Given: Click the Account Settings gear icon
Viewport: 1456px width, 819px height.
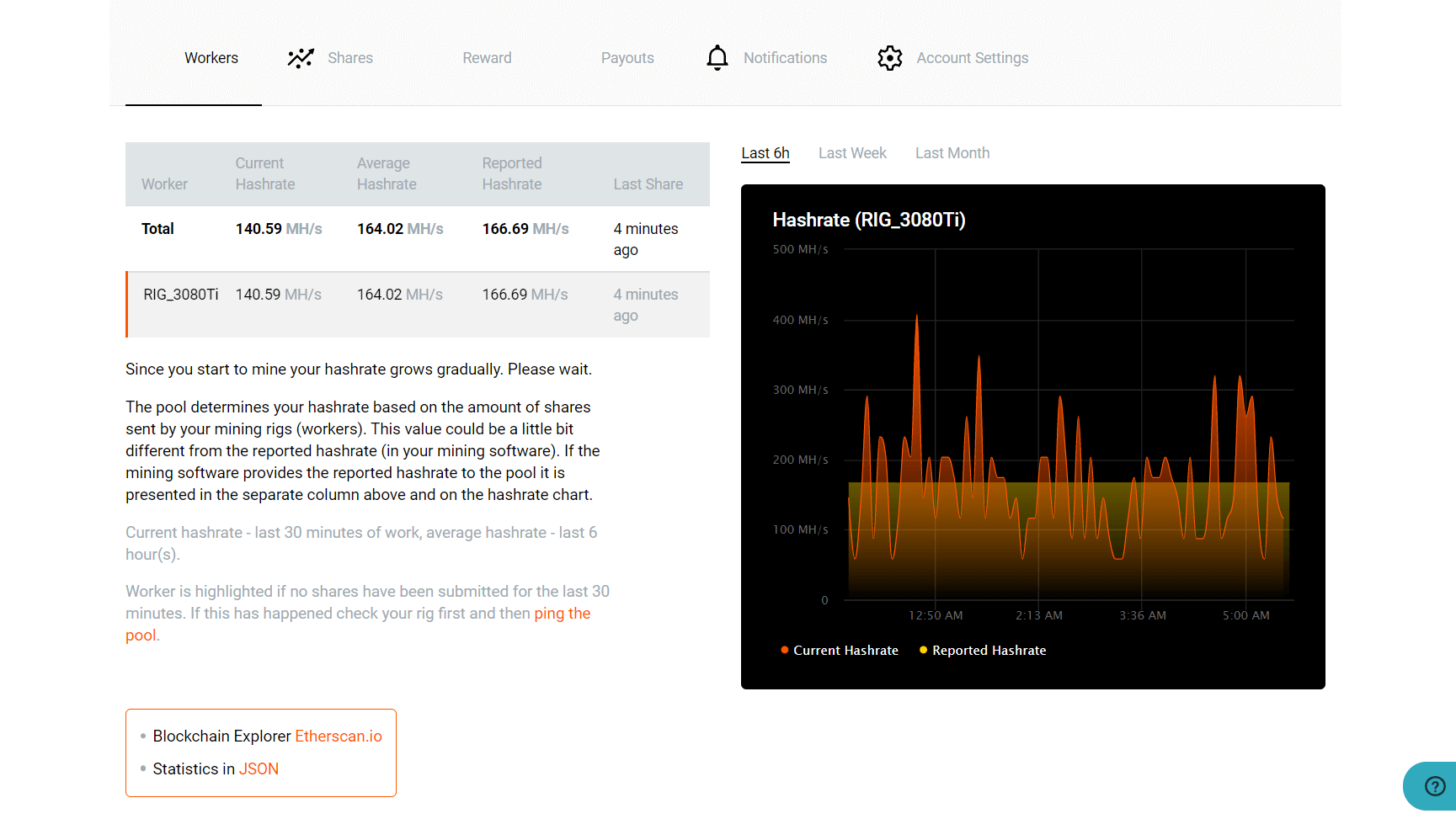Looking at the screenshot, I should click(x=889, y=58).
